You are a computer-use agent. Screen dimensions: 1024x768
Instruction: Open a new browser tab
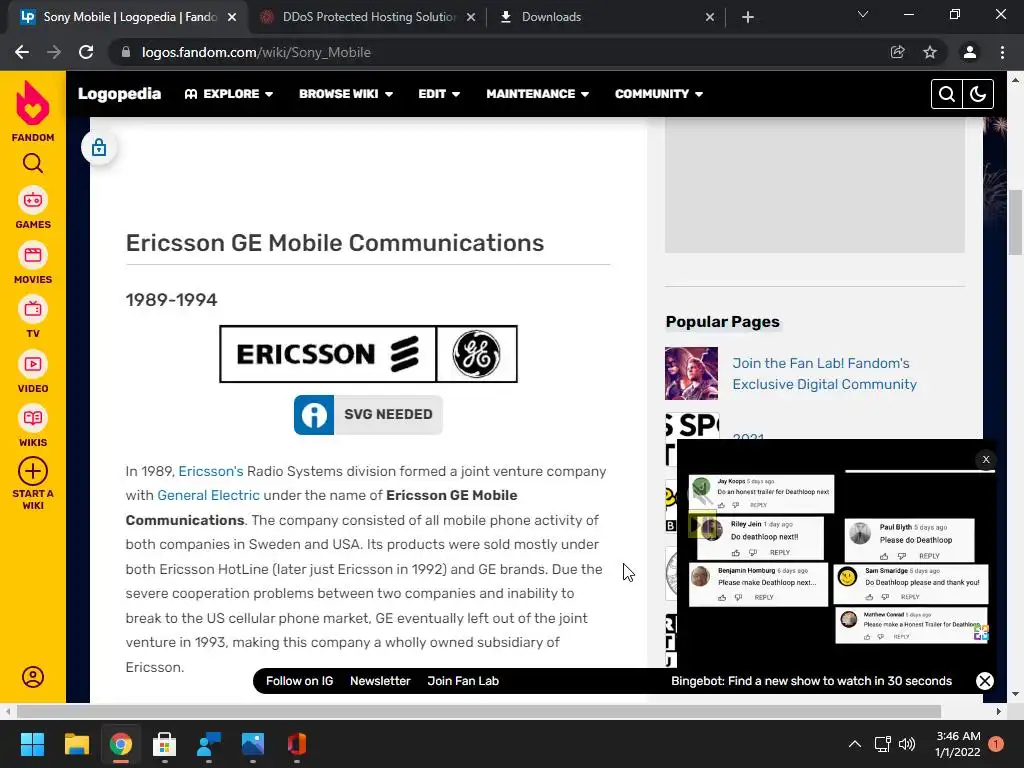748,17
